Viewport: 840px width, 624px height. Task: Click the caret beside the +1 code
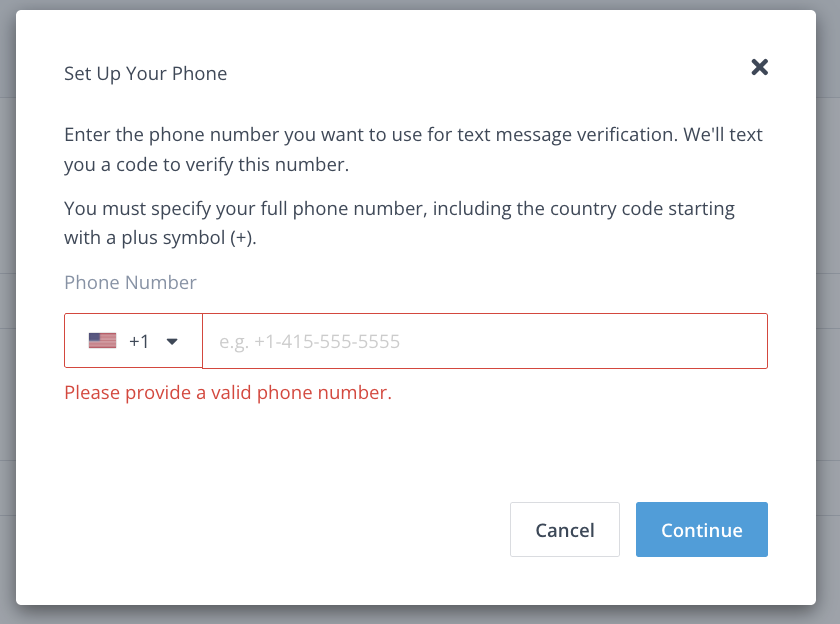pyautogui.click(x=172, y=342)
